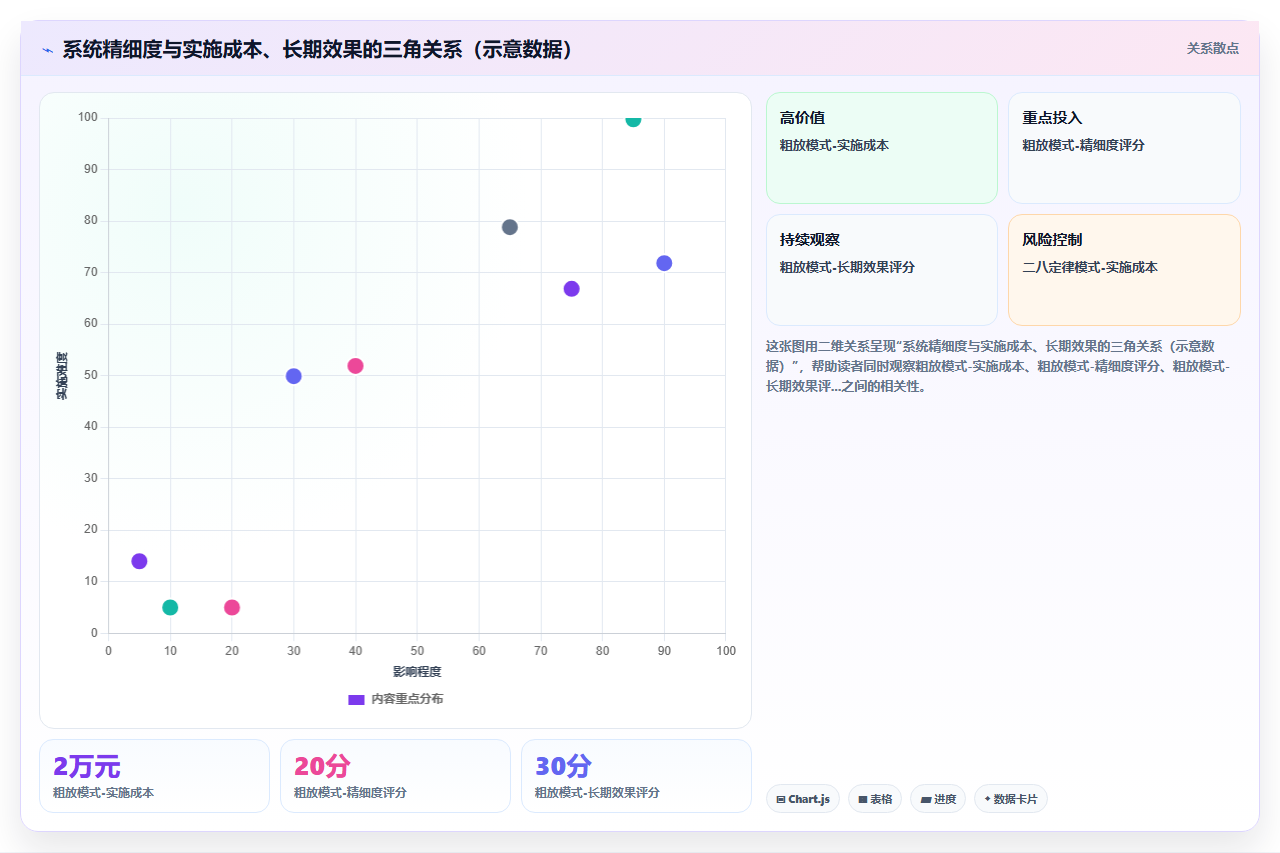Open the 持续观察 quadrant card
Viewport: 1280px width, 853px height.
pyautogui.click(x=882, y=270)
